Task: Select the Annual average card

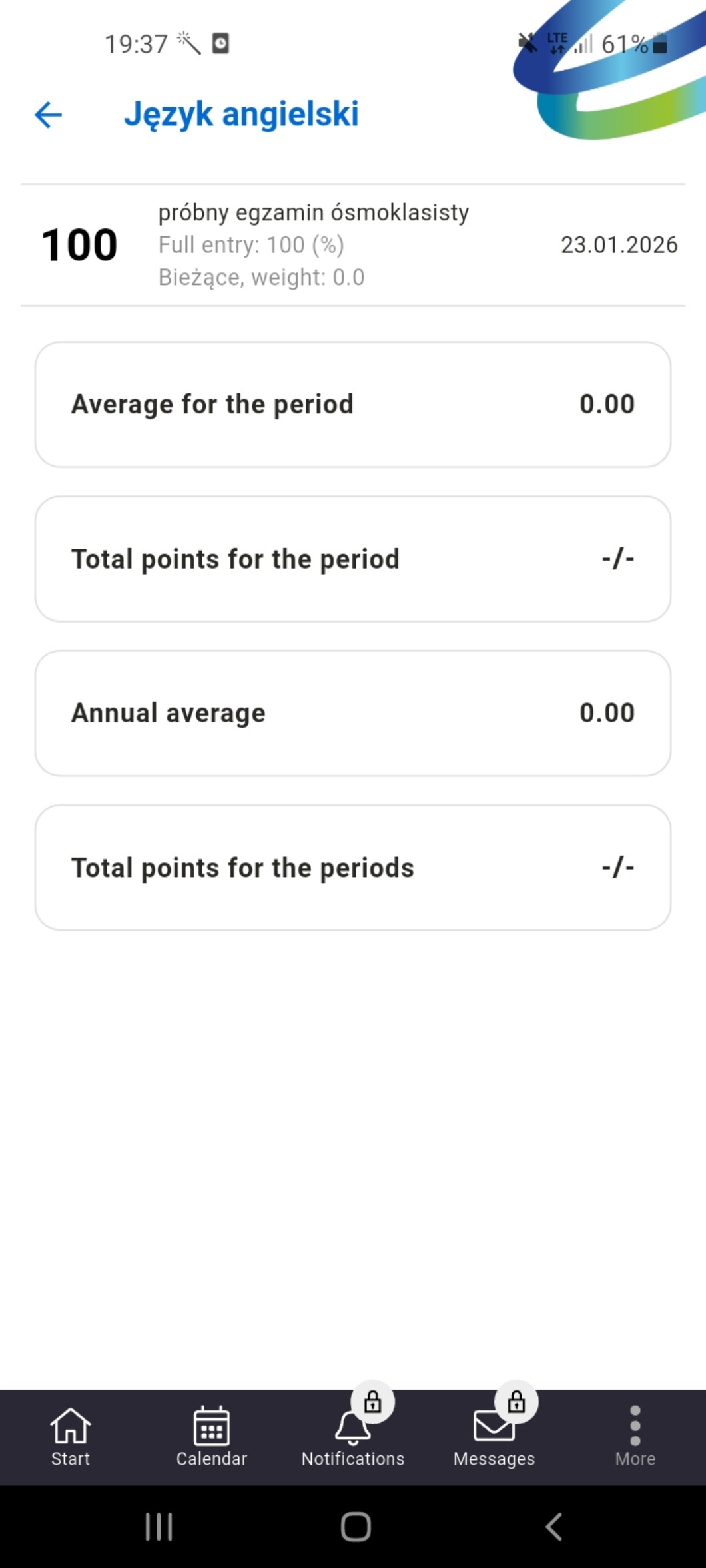Action: point(352,713)
